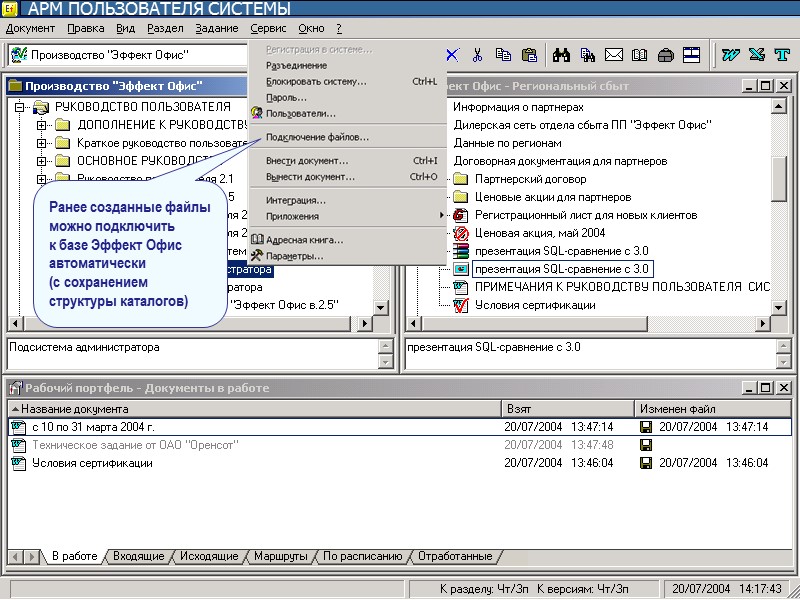Expand the Краткое руководство пользователя folder
Screen dimensions: 800x600
pyautogui.click(x=42, y=143)
